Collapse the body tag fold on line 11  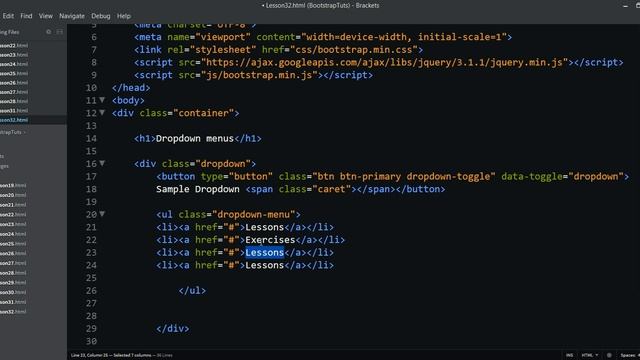pos(102,100)
